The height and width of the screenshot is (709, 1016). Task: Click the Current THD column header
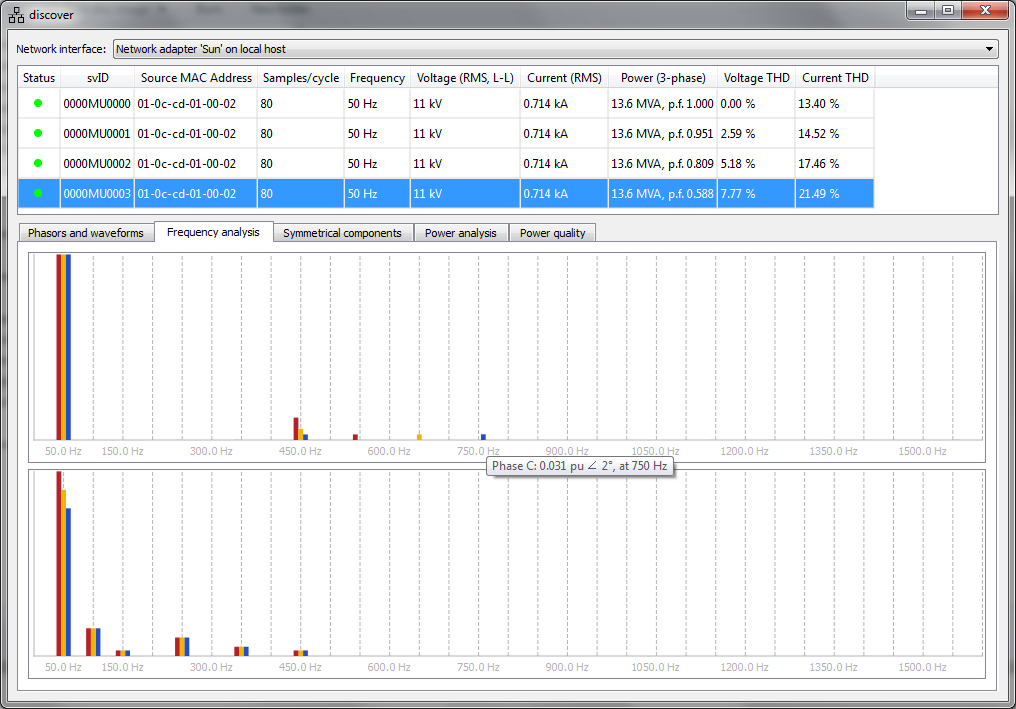(835, 78)
